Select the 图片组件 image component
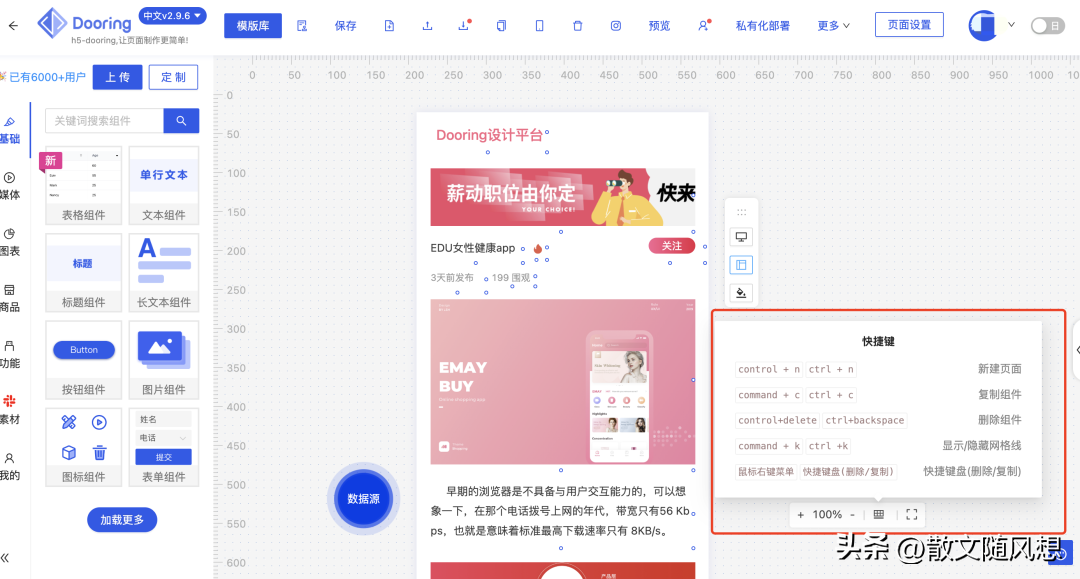 [163, 360]
